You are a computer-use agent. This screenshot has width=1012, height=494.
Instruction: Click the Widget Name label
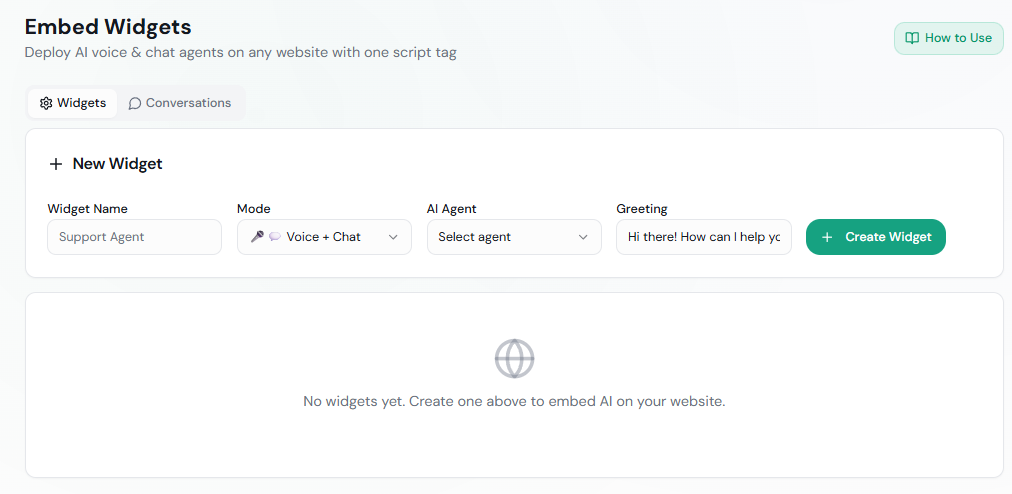[87, 209]
